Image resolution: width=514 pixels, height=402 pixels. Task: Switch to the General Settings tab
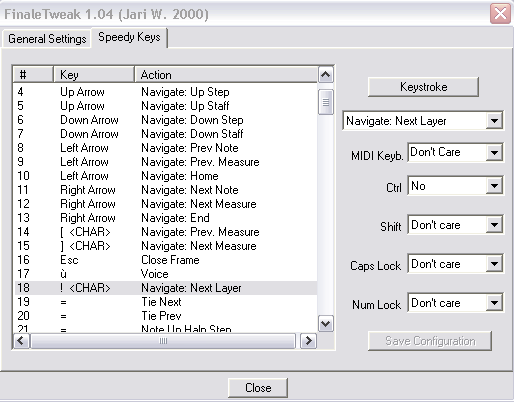click(x=47, y=39)
